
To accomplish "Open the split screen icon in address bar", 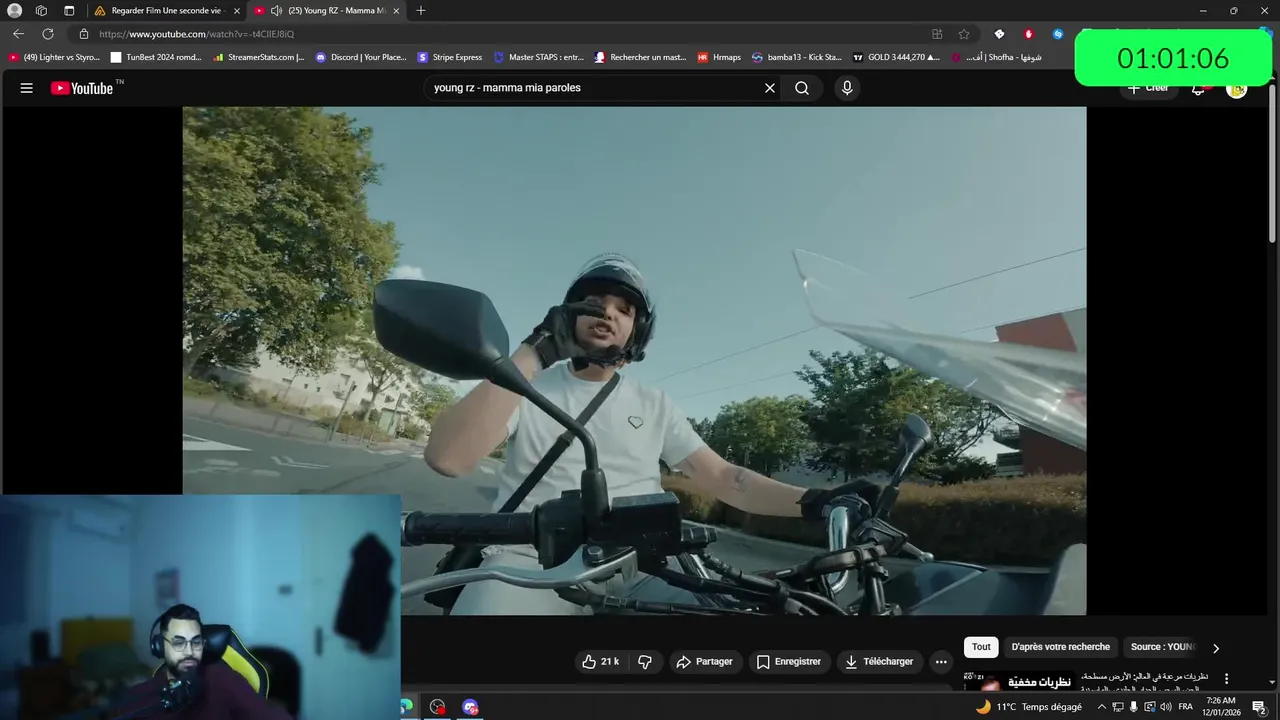I will pyautogui.click(x=937, y=33).
